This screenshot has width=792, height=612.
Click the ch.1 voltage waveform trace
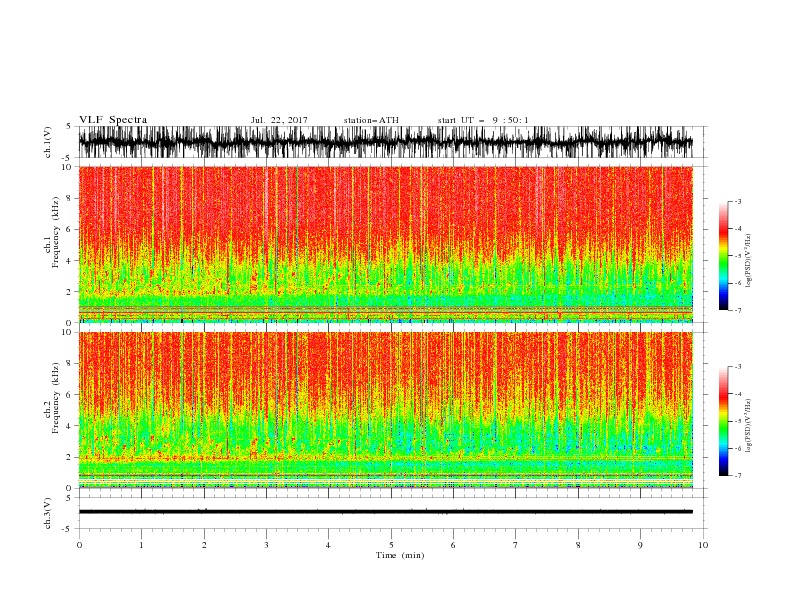click(x=385, y=142)
